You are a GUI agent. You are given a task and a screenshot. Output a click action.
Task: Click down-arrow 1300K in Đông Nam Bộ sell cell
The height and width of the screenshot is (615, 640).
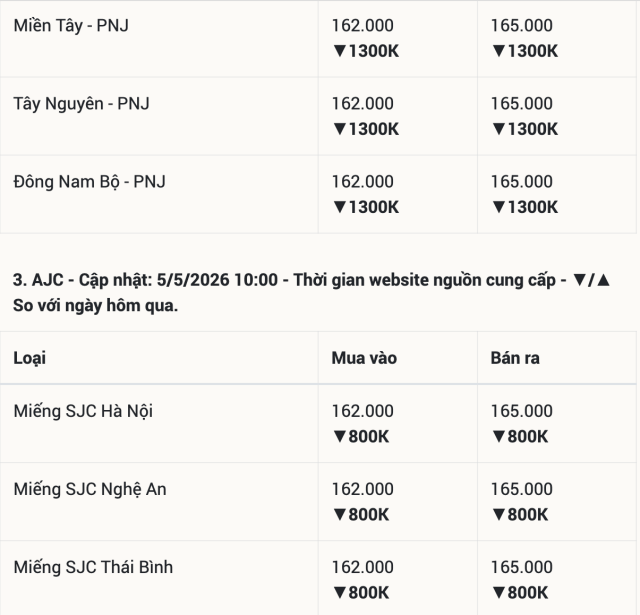pos(525,207)
